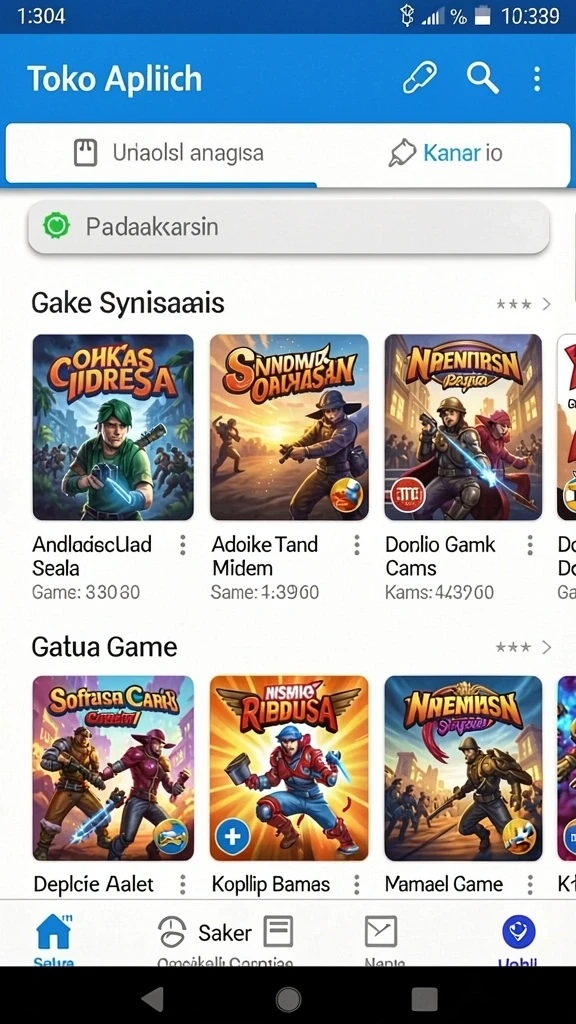Open the envelope icon in the bottom navigation
The height and width of the screenshot is (1024, 576).
click(x=381, y=931)
